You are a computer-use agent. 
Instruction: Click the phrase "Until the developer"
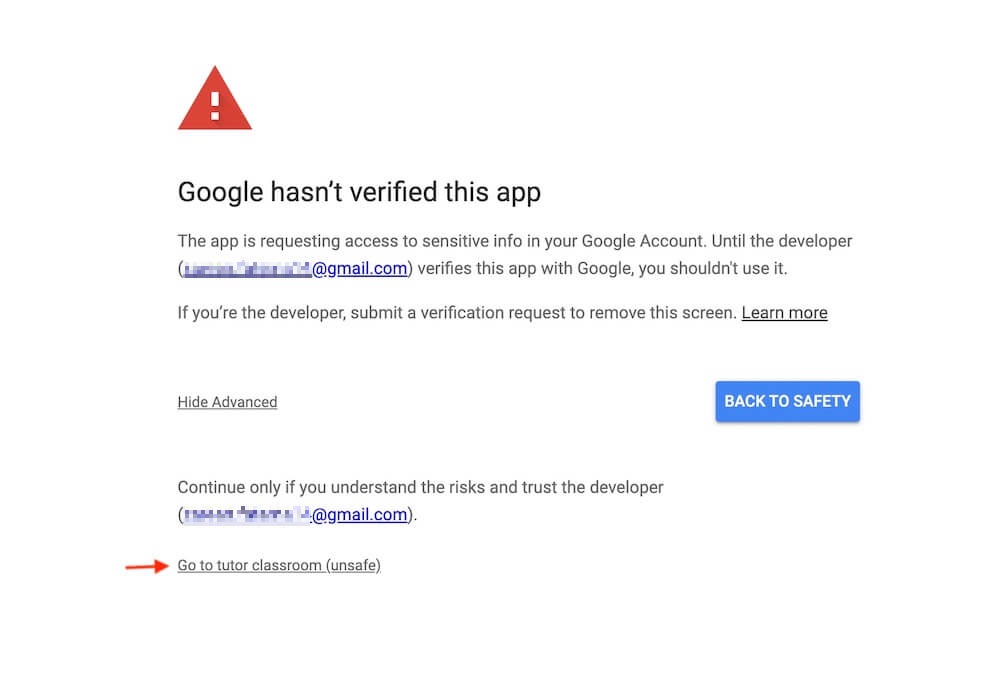pos(782,241)
